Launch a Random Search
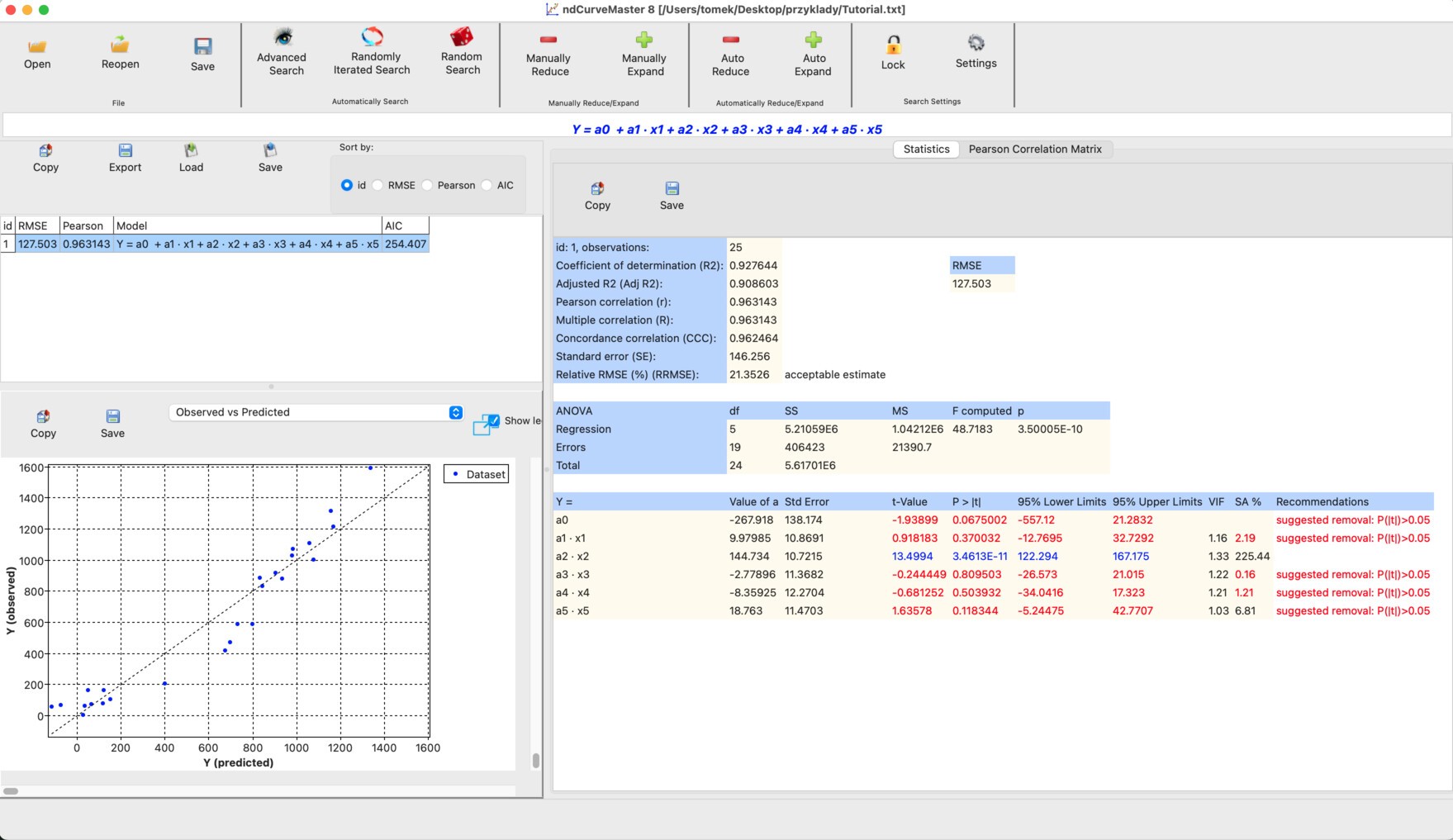The width and height of the screenshot is (1453, 840). (462, 55)
